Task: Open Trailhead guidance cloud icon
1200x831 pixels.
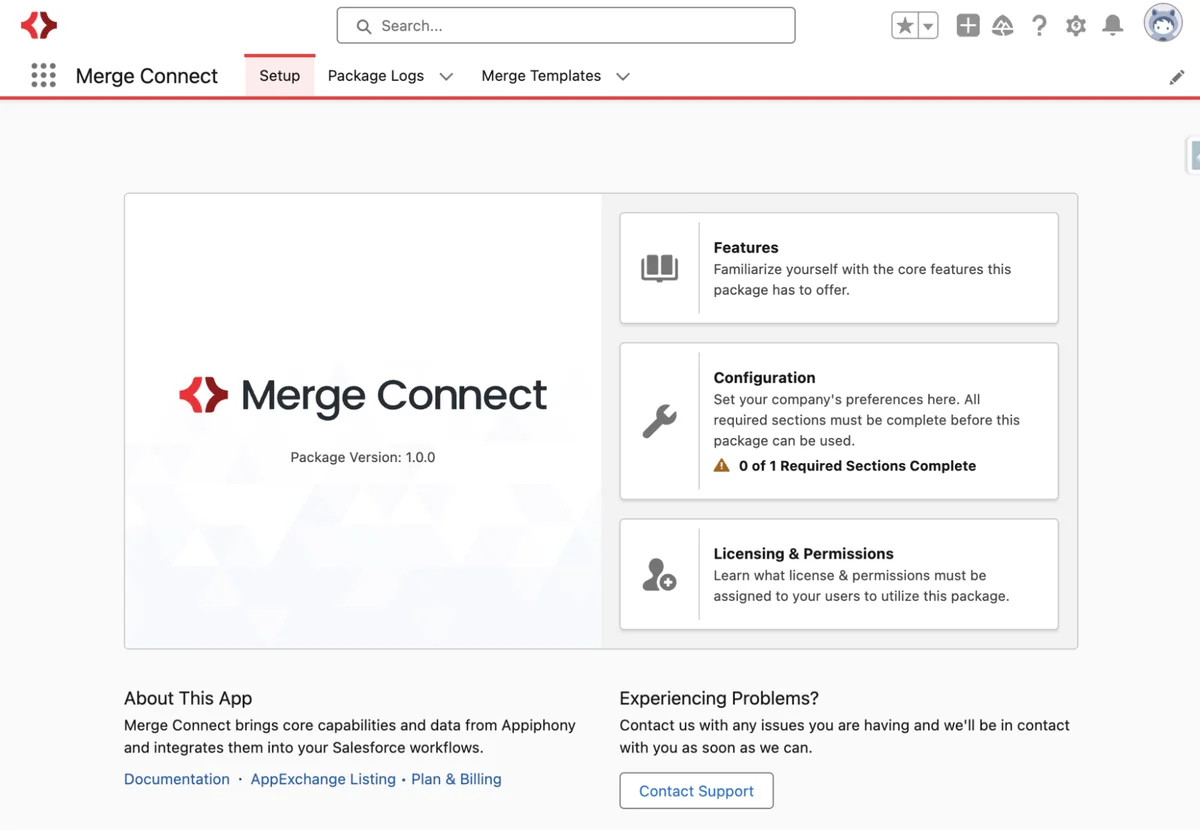Action: click(1003, 26)
